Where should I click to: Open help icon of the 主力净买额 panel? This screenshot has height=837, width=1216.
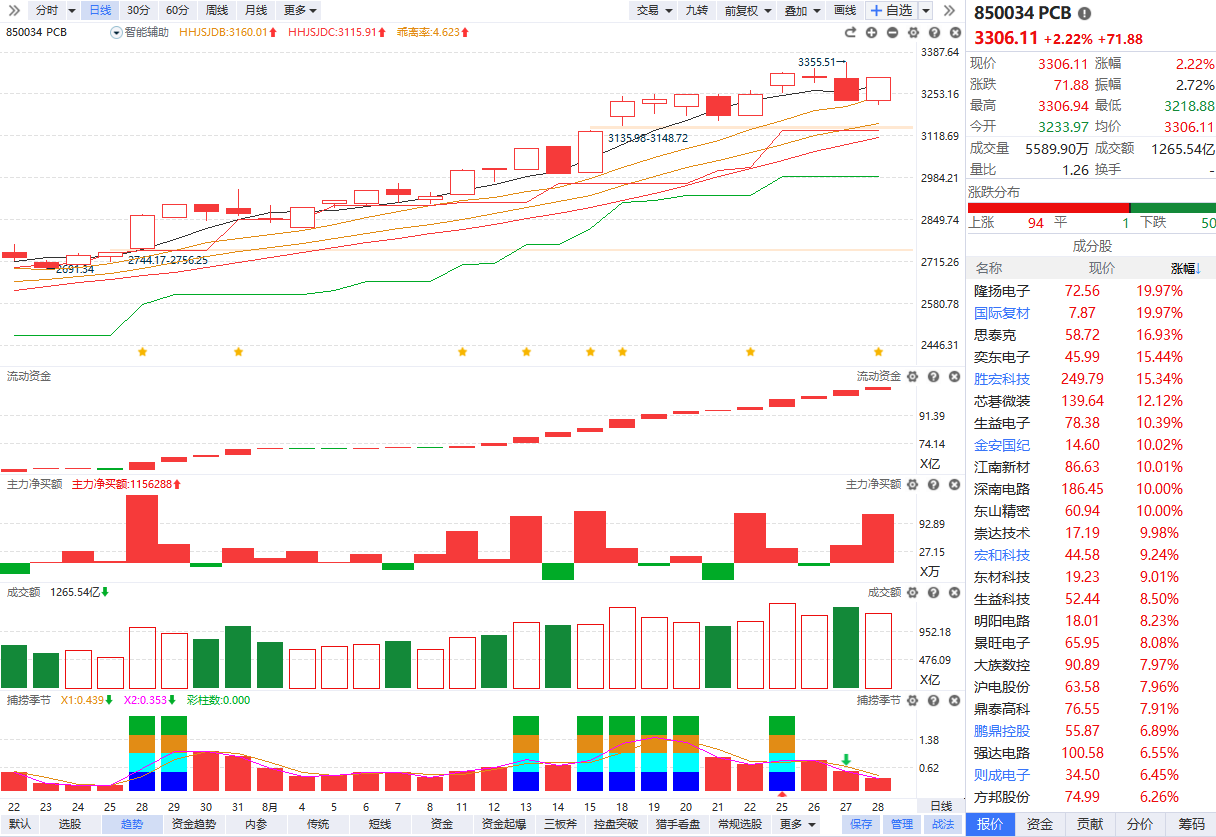pyautogui.click(x=932, y=484)
